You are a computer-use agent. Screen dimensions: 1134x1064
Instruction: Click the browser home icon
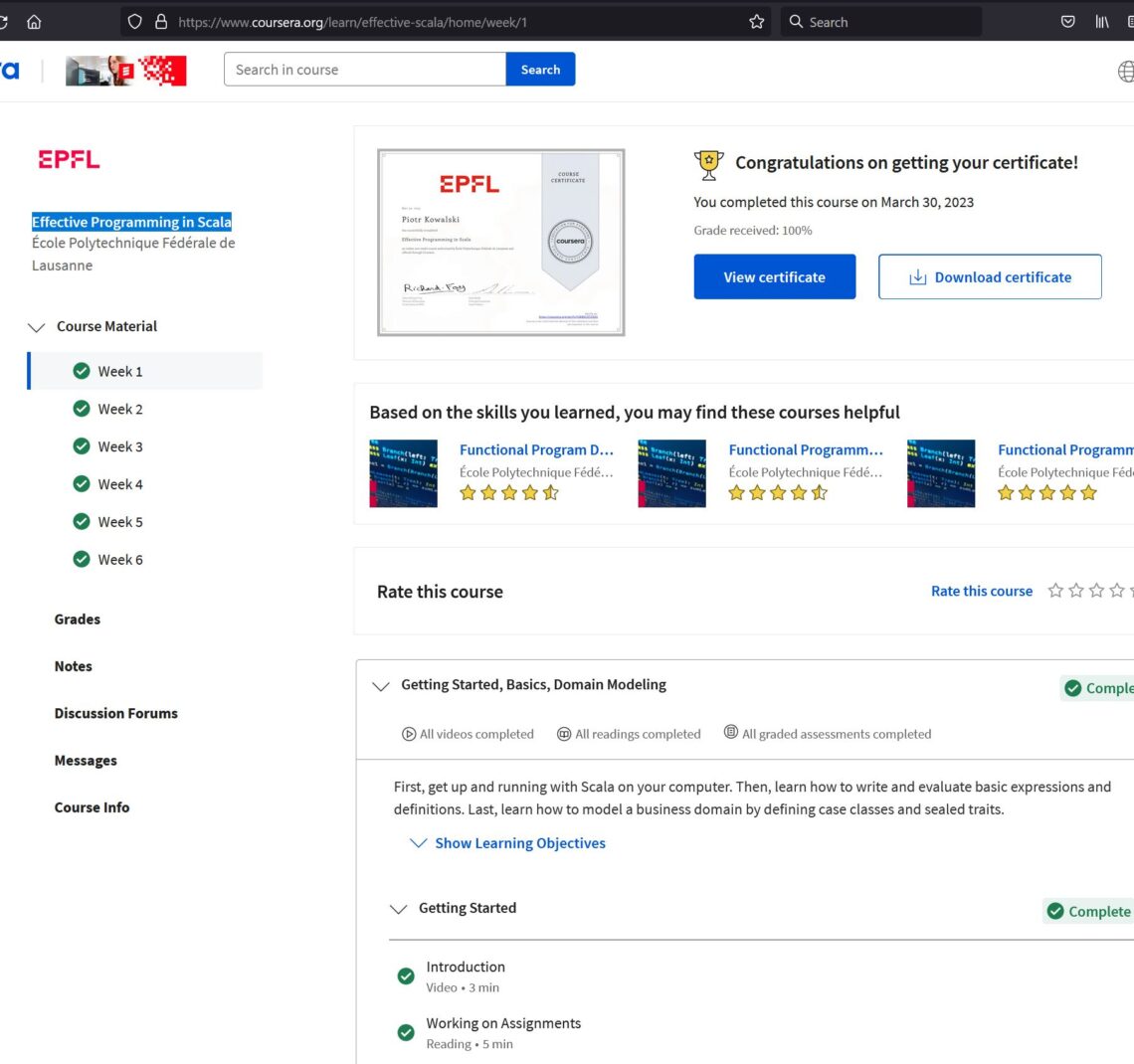click(x=34, y=22)
